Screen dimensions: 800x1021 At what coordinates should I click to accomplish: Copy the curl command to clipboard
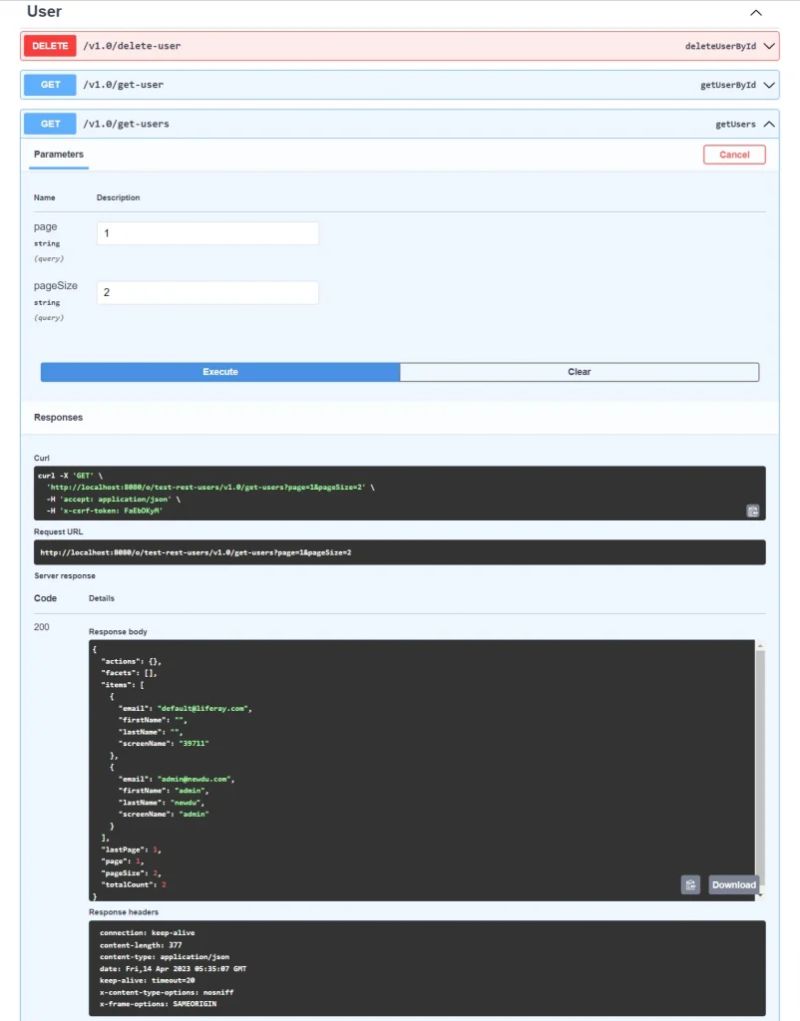pos(751,511)
